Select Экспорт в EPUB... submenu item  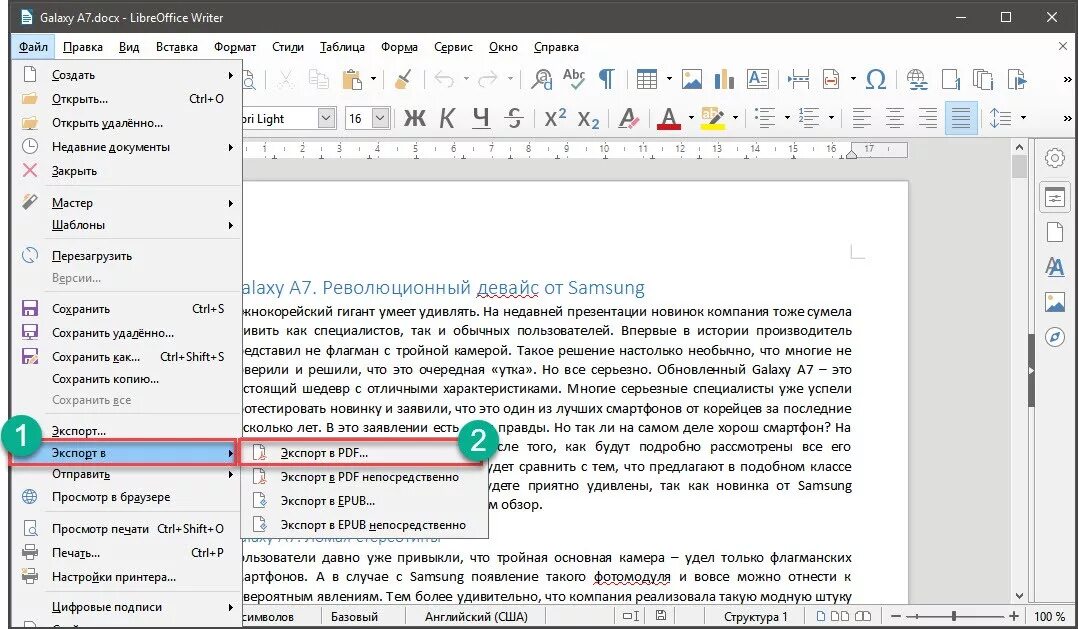tap(364, 500)
